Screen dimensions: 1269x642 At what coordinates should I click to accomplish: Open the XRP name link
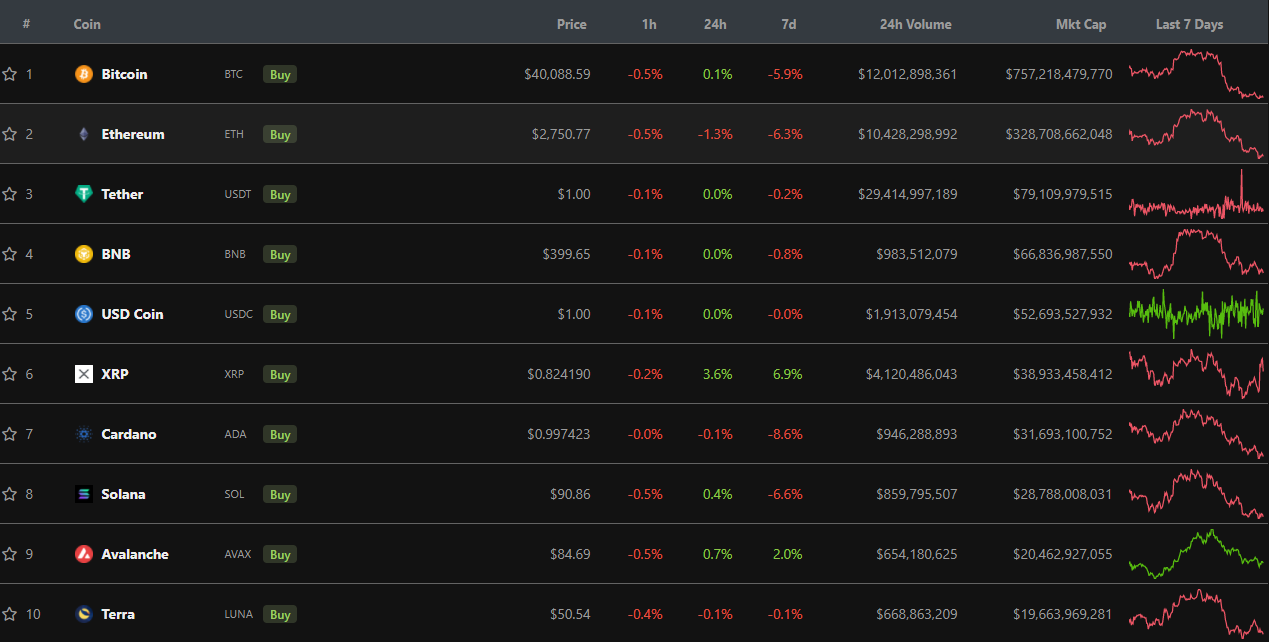point(115,374)
